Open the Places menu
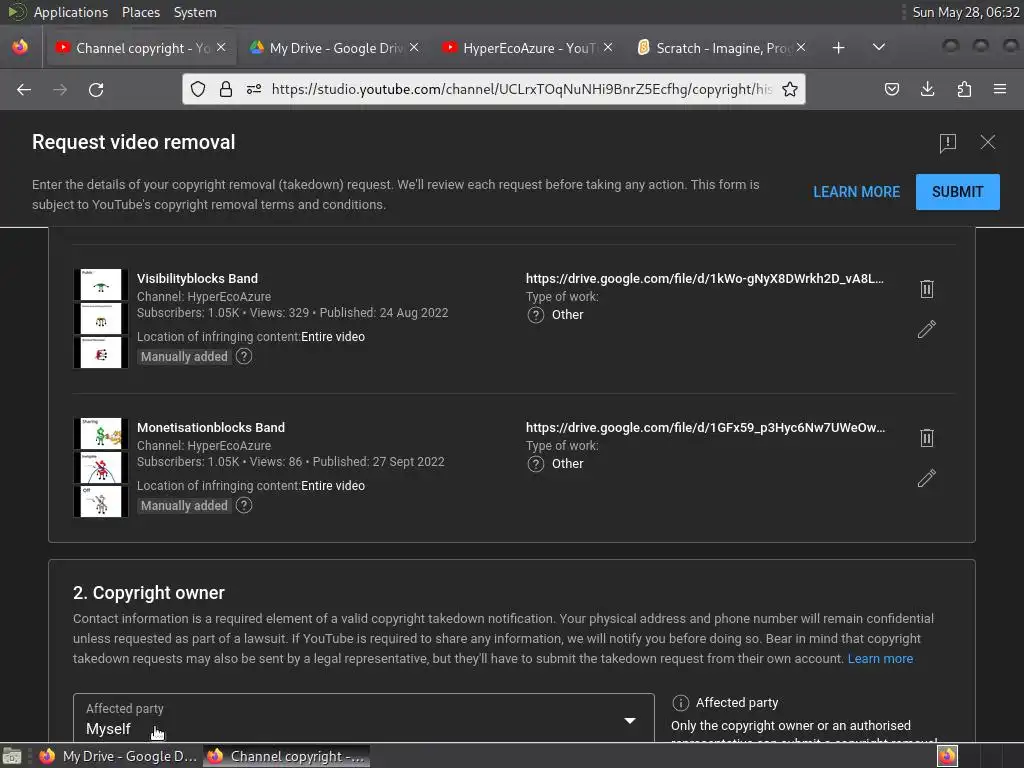The width and height of the screenshot is (1024, 768). 141,12
